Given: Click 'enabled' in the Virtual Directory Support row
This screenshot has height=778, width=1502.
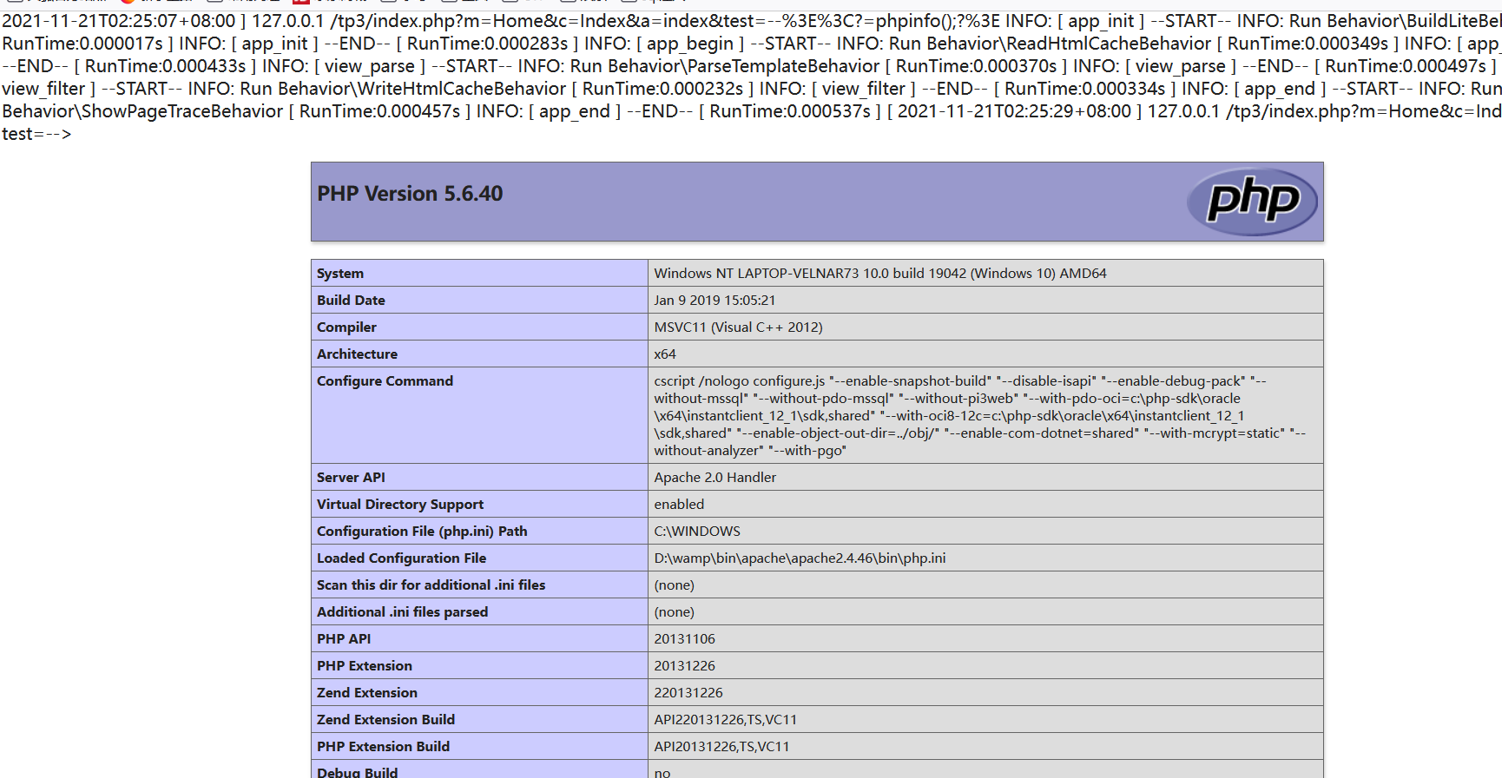Looking at the screenshot, I should click(x=680, y=504).
